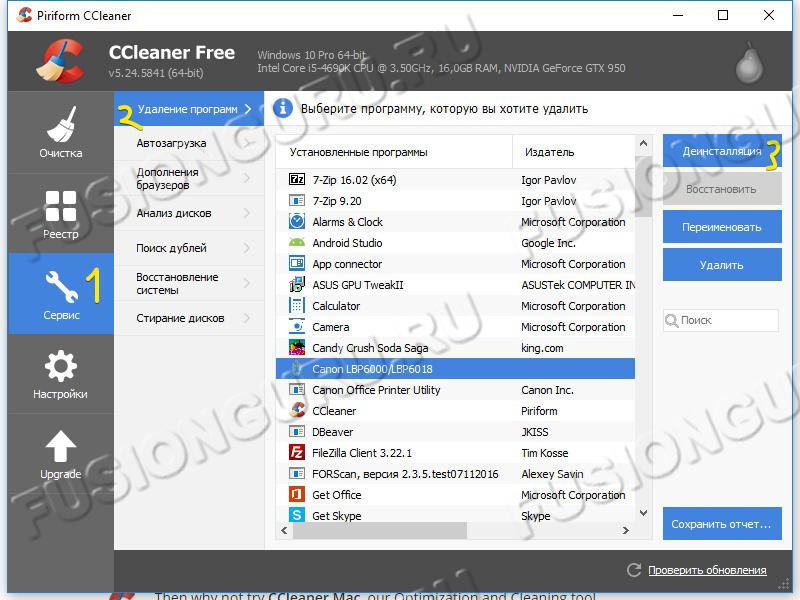
Task: Click the Upgrade arrow icon
Action: [x=61, y=446]
